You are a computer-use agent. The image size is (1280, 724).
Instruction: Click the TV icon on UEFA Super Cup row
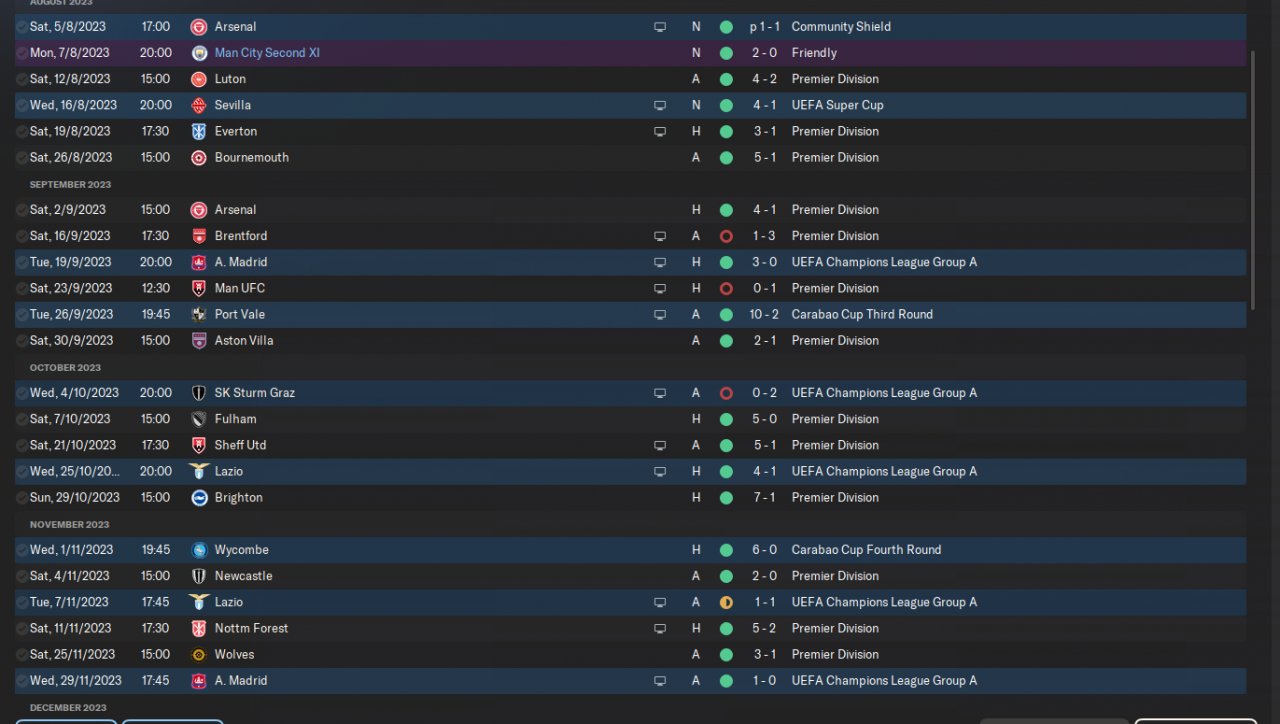(660, 105)
